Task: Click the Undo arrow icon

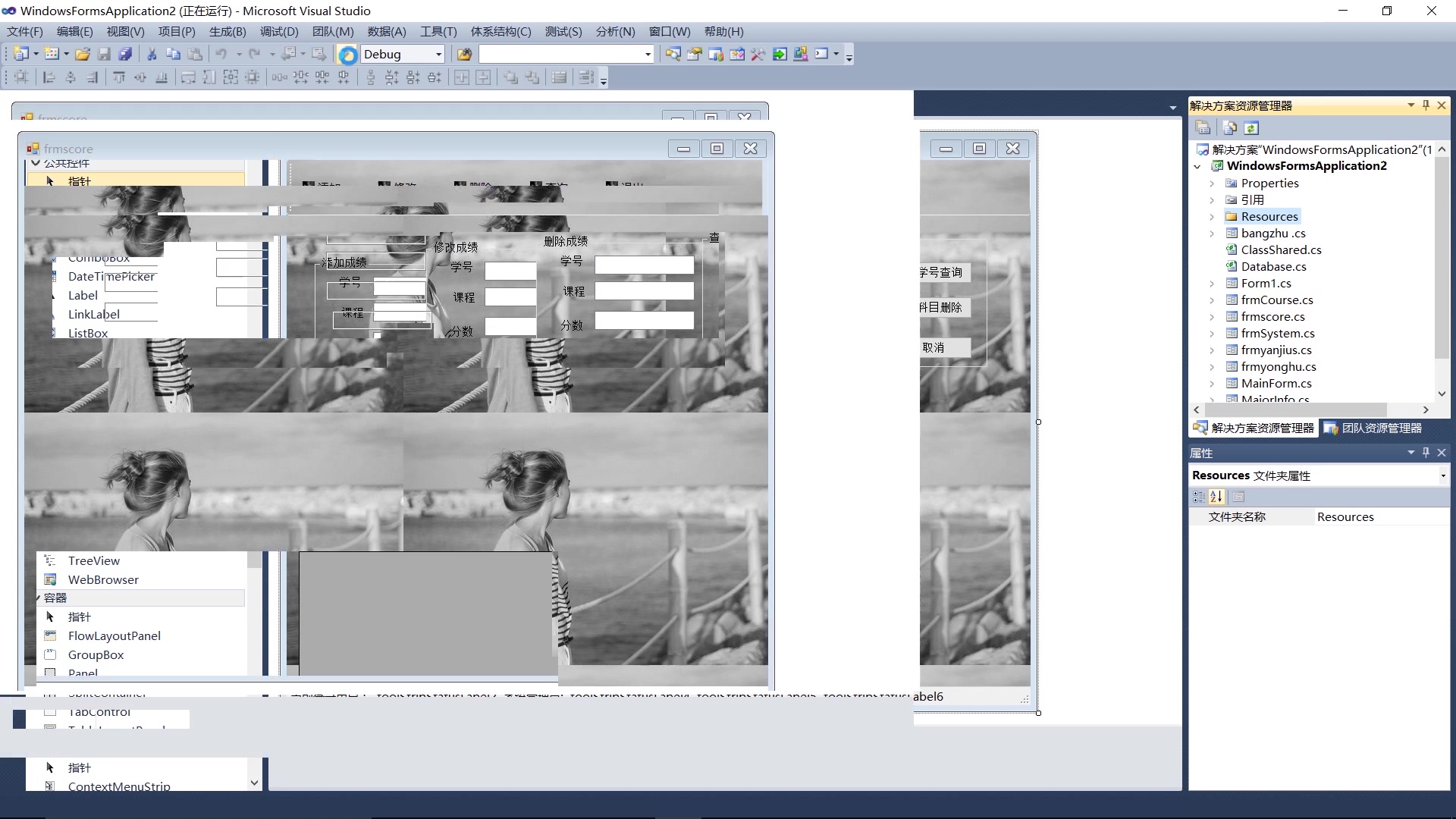Action: point(221,54)
